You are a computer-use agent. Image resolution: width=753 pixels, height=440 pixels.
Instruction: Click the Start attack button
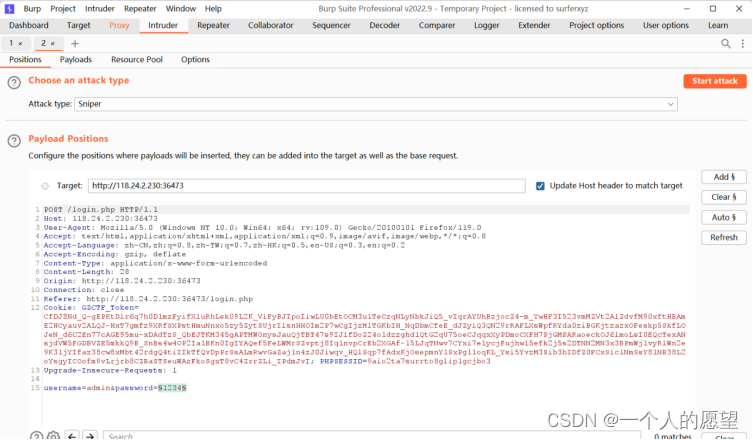[715, 81]
